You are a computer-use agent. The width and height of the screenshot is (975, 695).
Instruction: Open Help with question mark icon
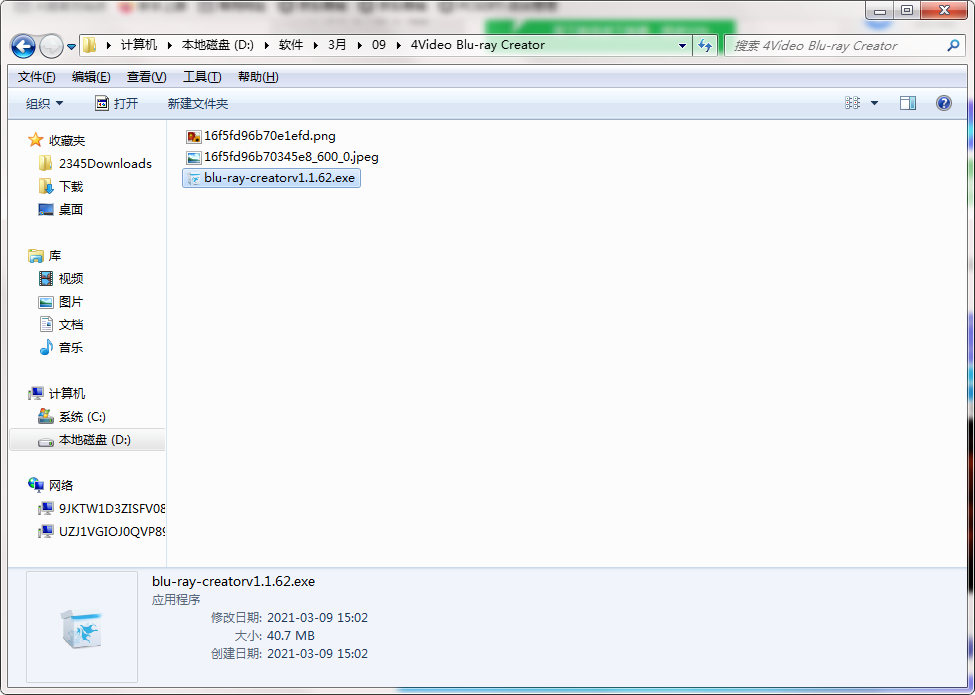click(x=943, y=103)
